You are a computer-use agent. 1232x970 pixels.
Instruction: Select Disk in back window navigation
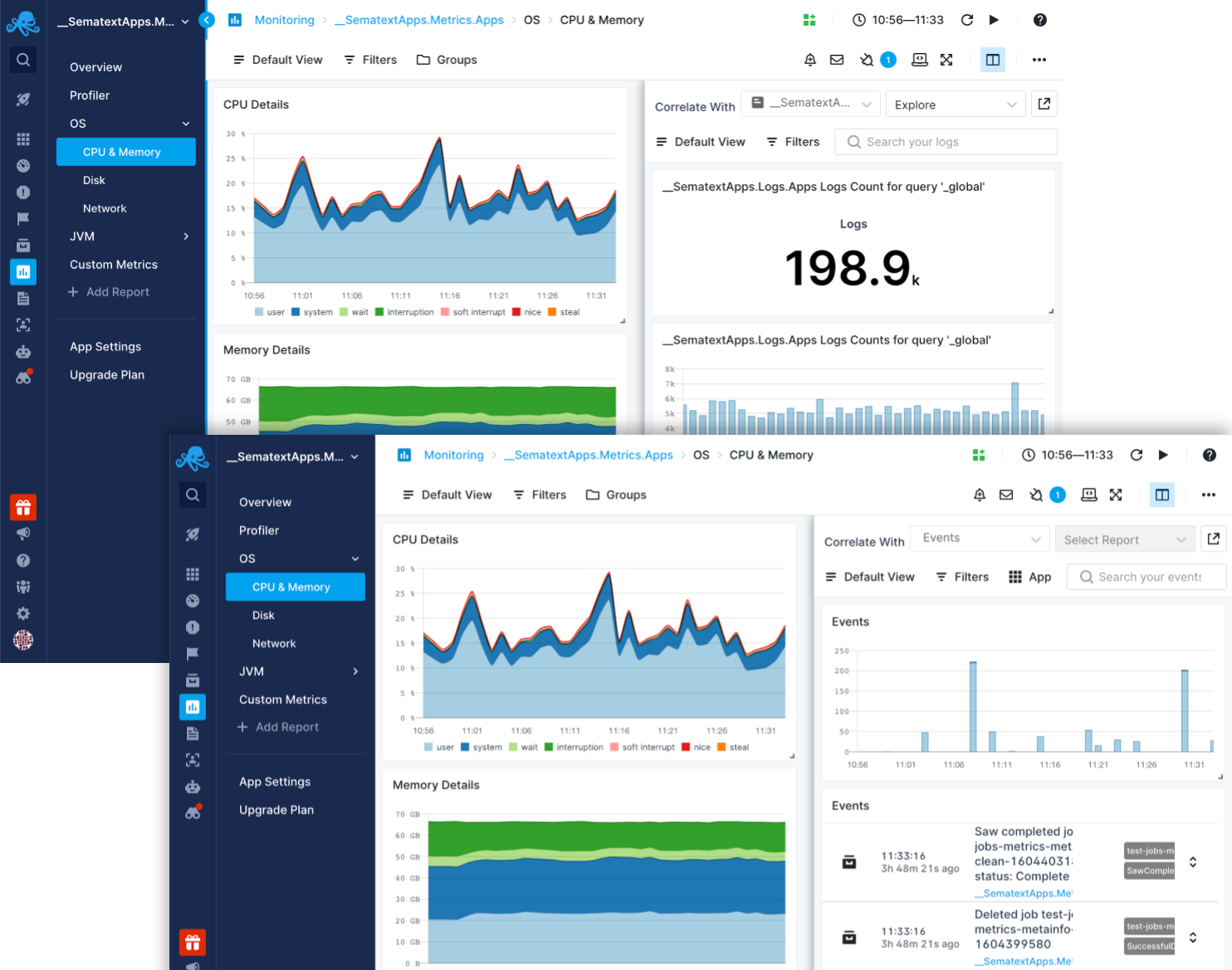pyautogui.click(x=94, y=180)
